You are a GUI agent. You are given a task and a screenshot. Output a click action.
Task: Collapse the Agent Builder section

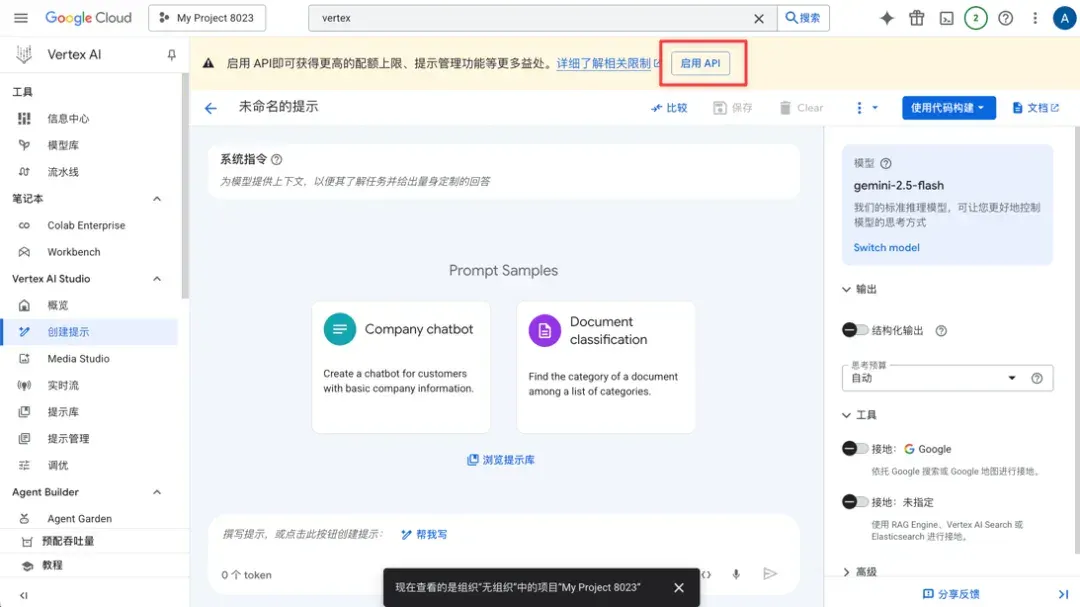coord(156,492)
